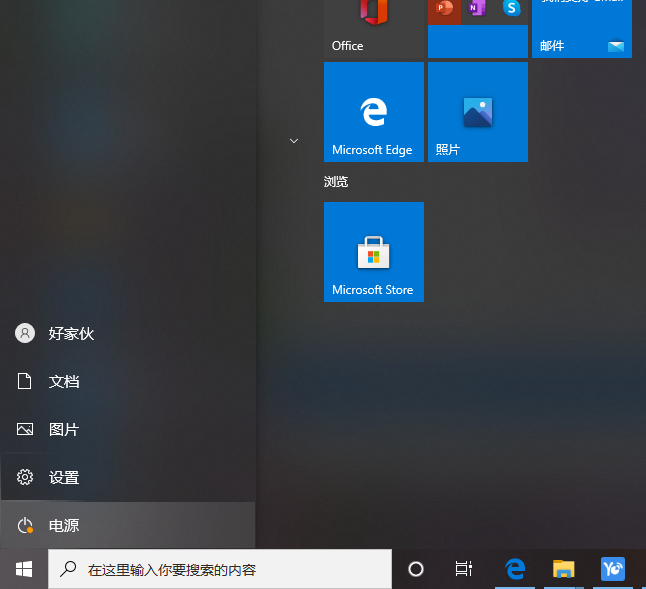This screenshot has height=589, width=646.
Task: Open the 电源 power options menu
Action: 64,526
